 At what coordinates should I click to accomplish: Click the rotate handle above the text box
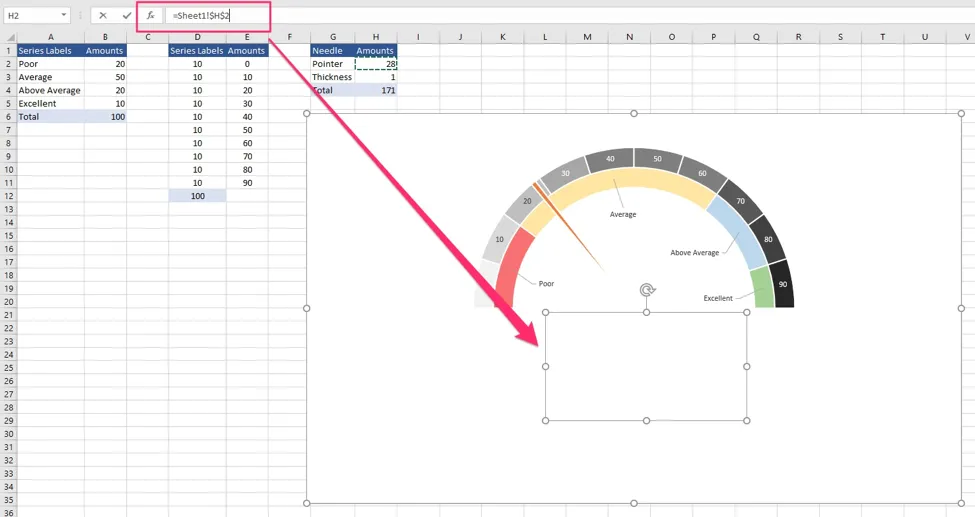coord(647,290)
